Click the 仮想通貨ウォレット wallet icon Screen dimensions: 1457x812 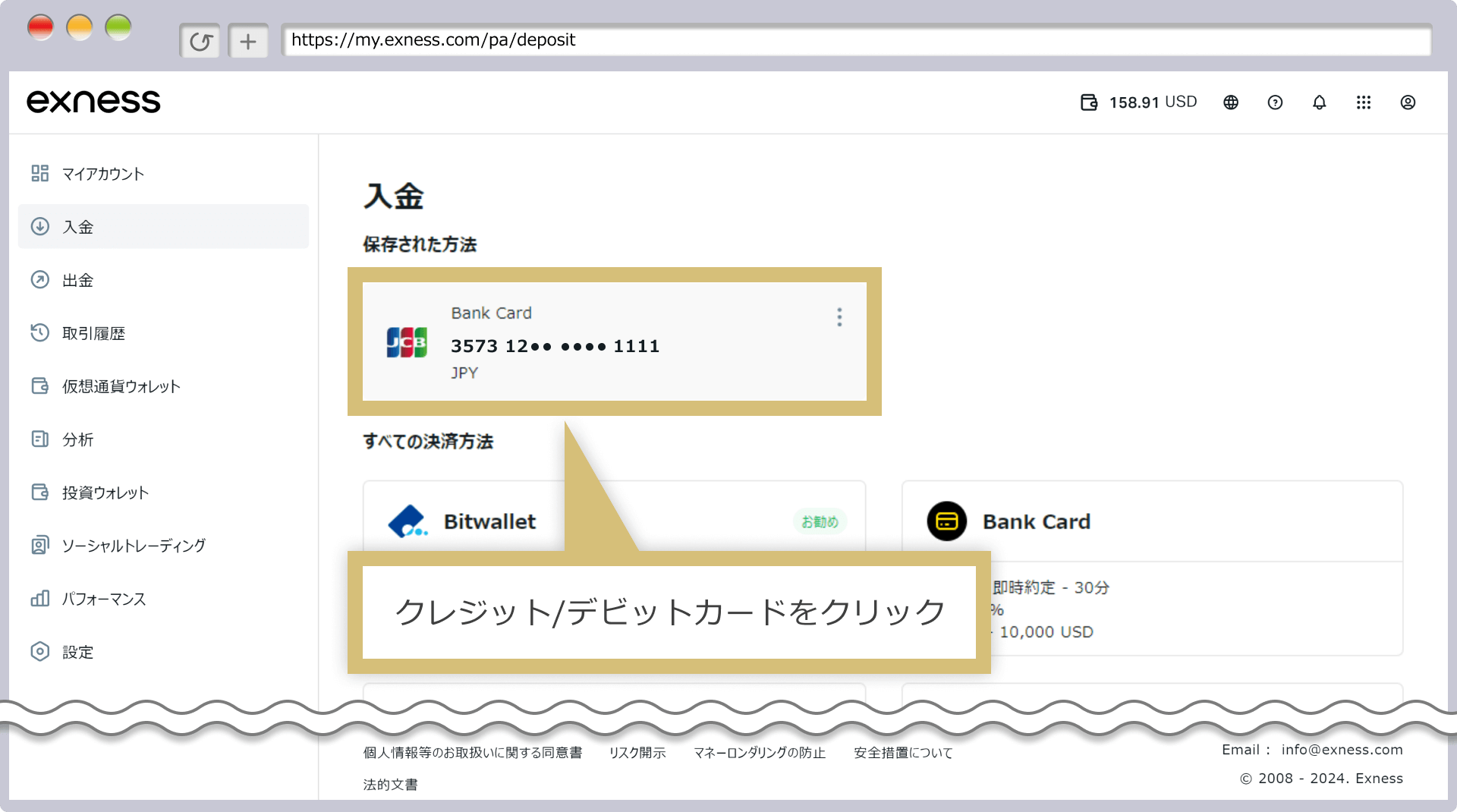pyautogui.click(x=40, y=386)
